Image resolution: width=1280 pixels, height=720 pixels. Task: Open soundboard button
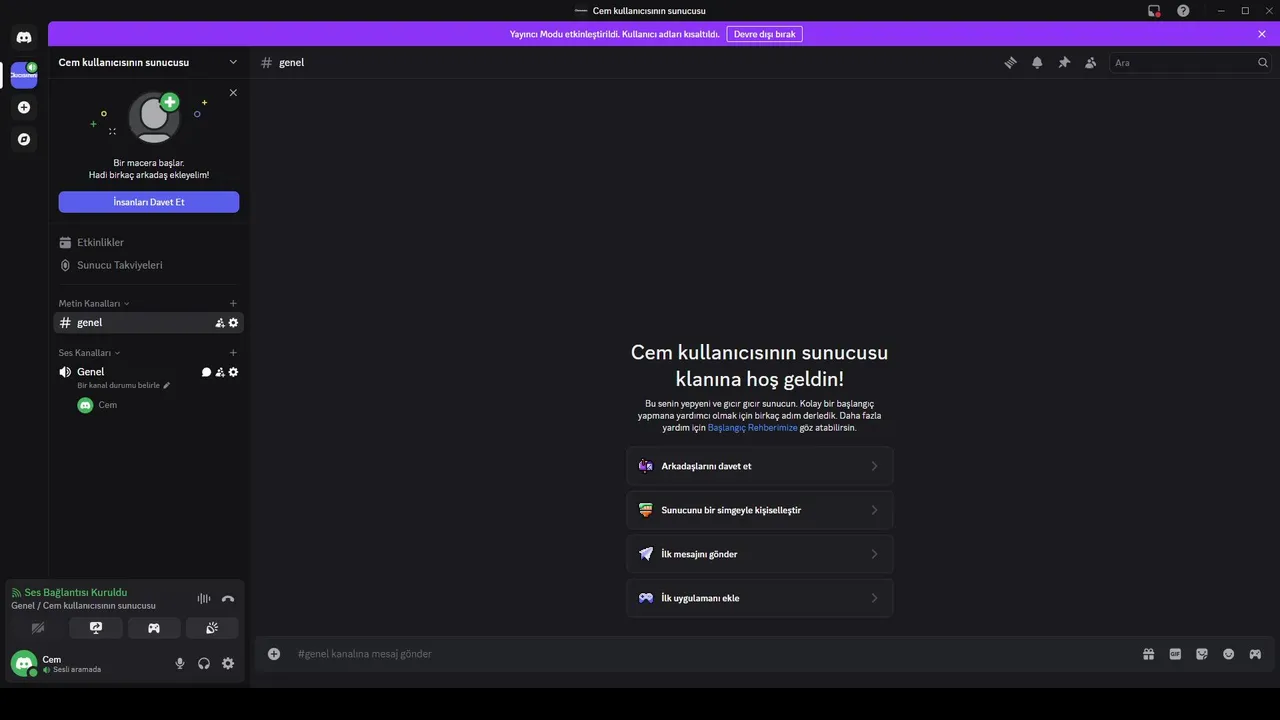tap(212, 628)
